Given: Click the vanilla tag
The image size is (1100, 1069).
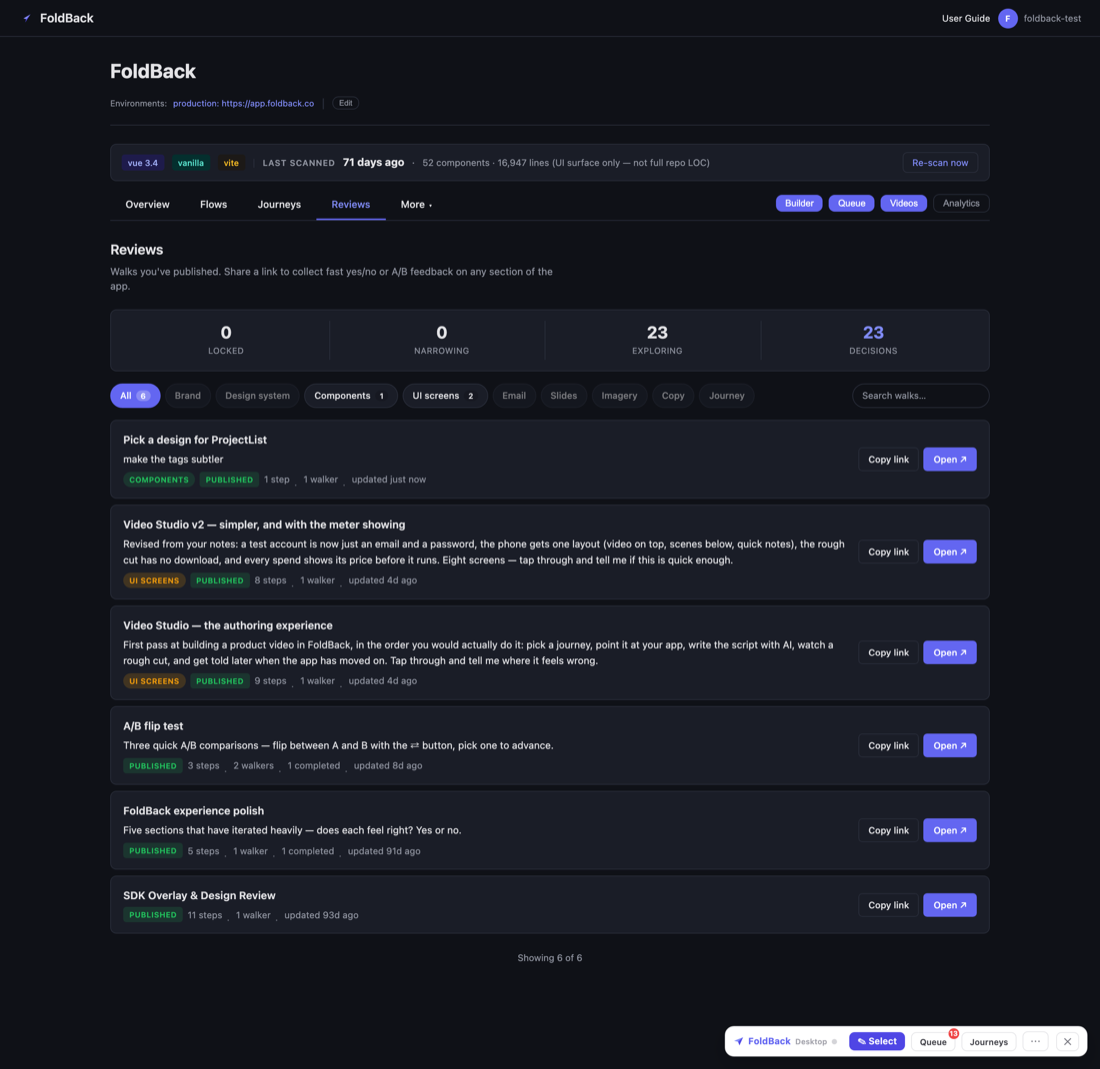Looking at the screenshot, I should (190, 163).
